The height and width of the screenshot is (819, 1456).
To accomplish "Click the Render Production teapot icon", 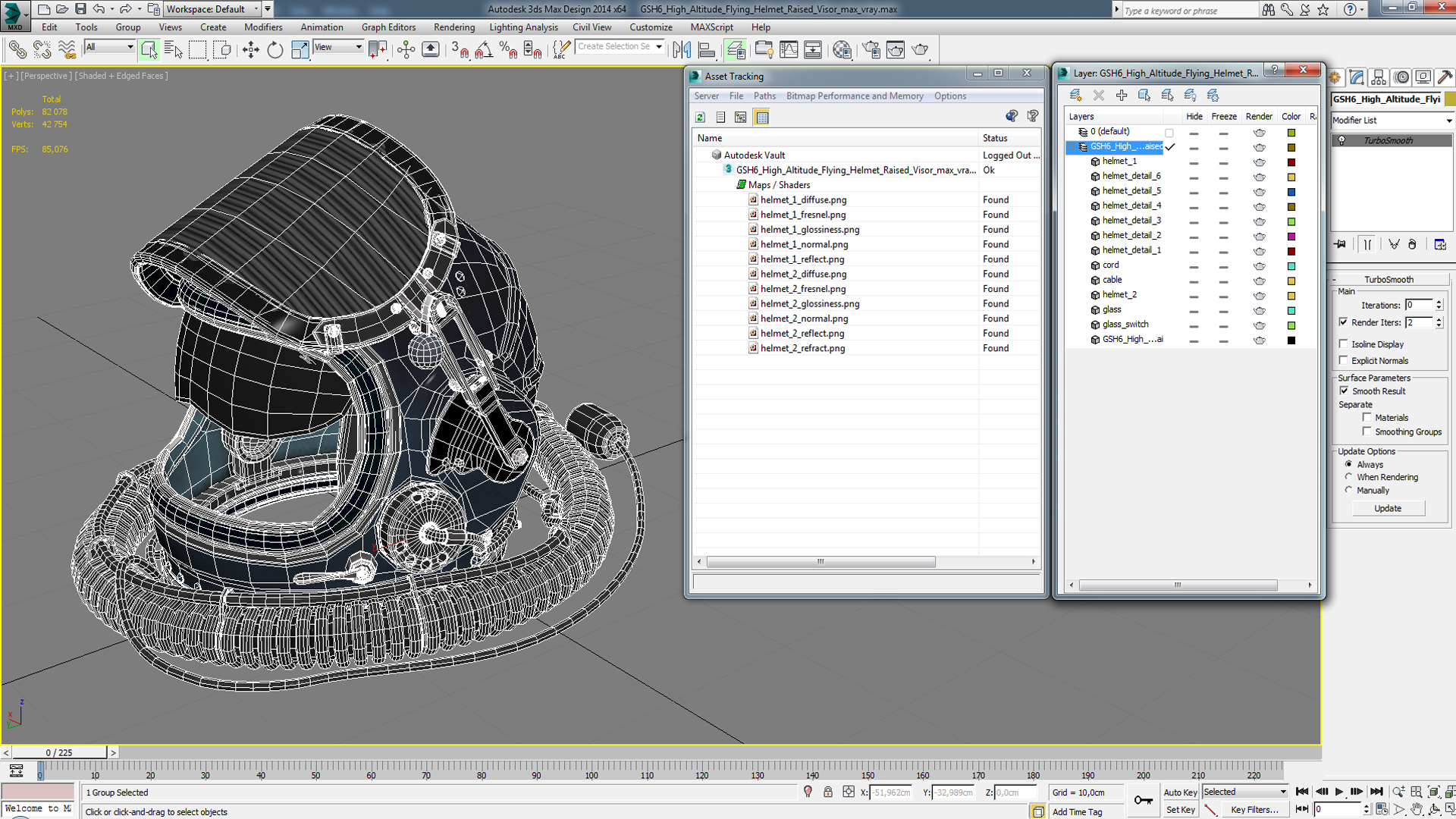I will click(x=921, y=50).
